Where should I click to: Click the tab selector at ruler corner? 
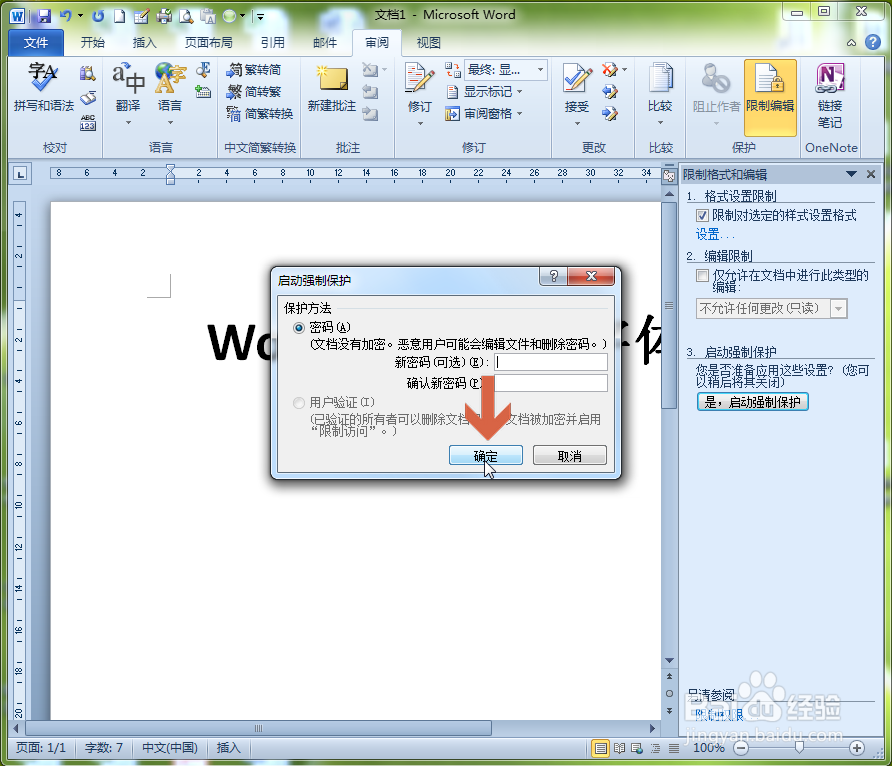[x=20, y=174]
